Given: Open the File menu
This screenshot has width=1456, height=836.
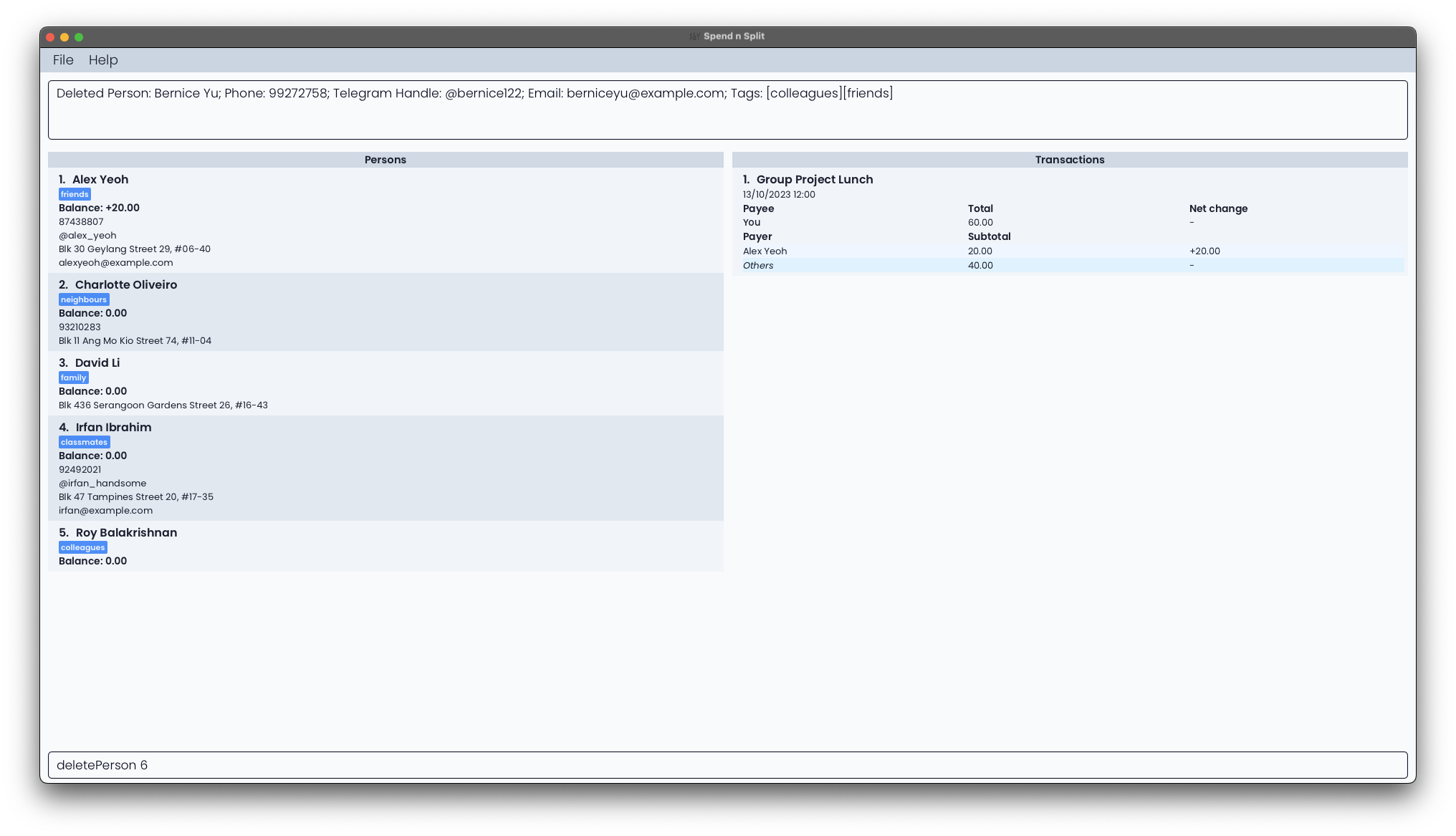Looking at the screenshot, I should tap(63, 60).
